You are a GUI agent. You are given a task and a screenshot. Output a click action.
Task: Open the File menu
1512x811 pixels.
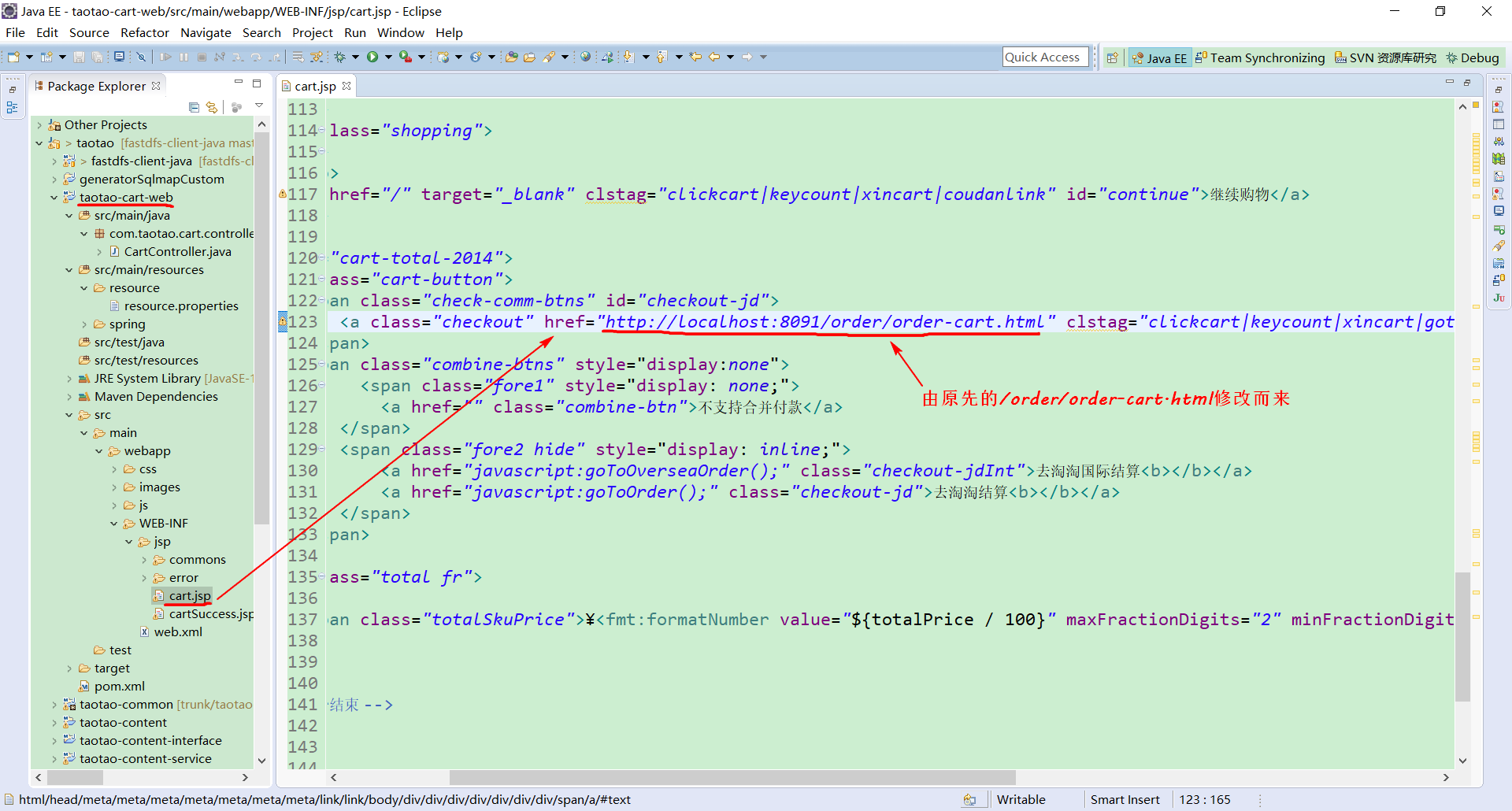coord(15,33)
